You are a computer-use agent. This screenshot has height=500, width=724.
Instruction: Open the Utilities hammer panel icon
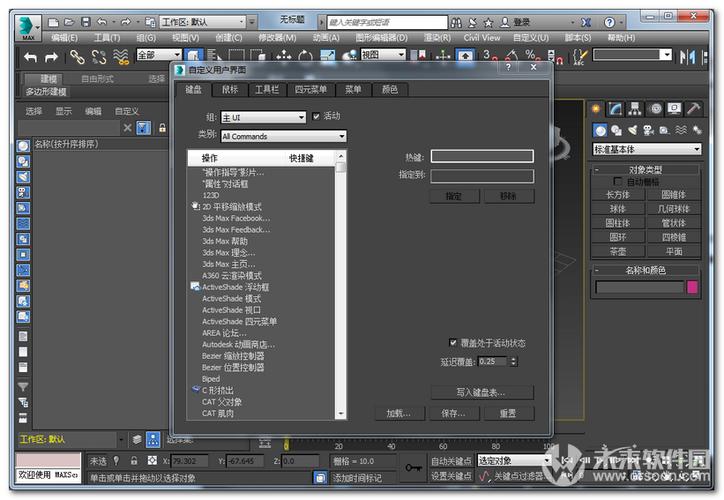(x=694, y=109)
